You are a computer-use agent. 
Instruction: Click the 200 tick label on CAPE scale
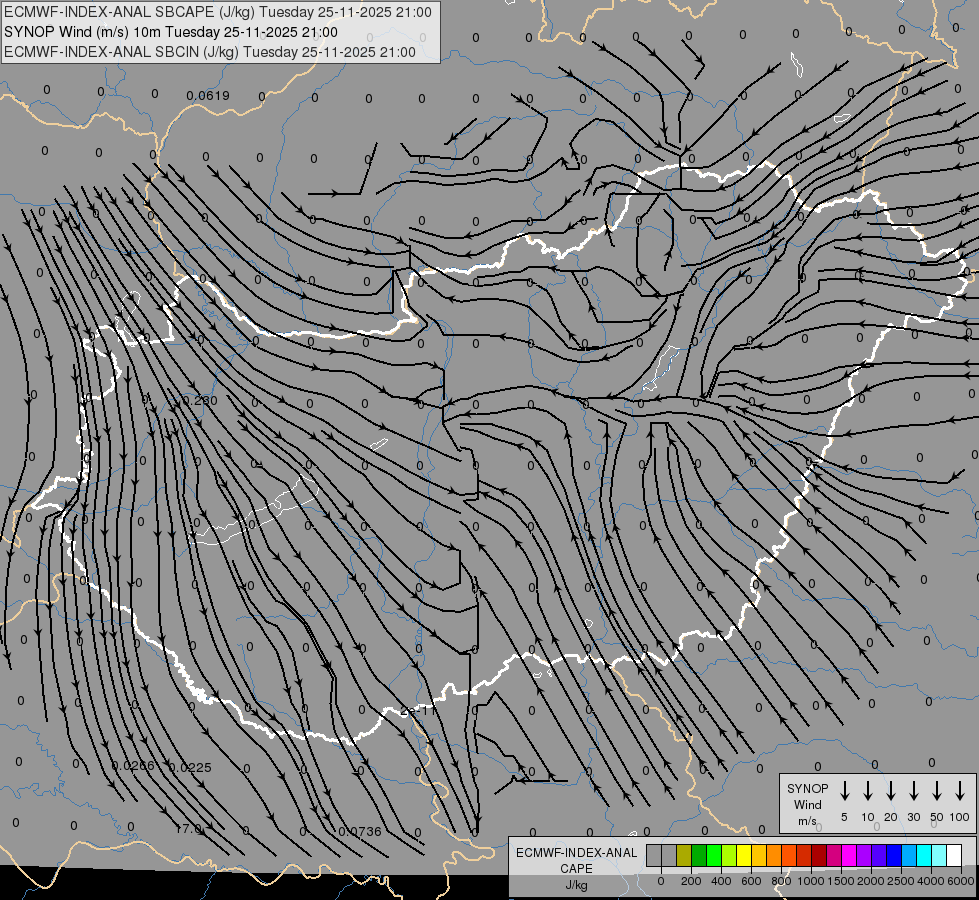tap(691, 881)
